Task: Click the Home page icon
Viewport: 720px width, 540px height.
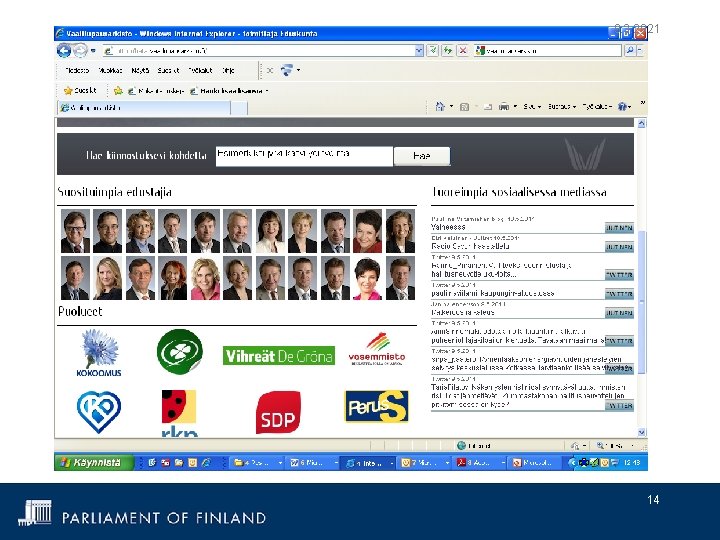Action: [440, 107]
